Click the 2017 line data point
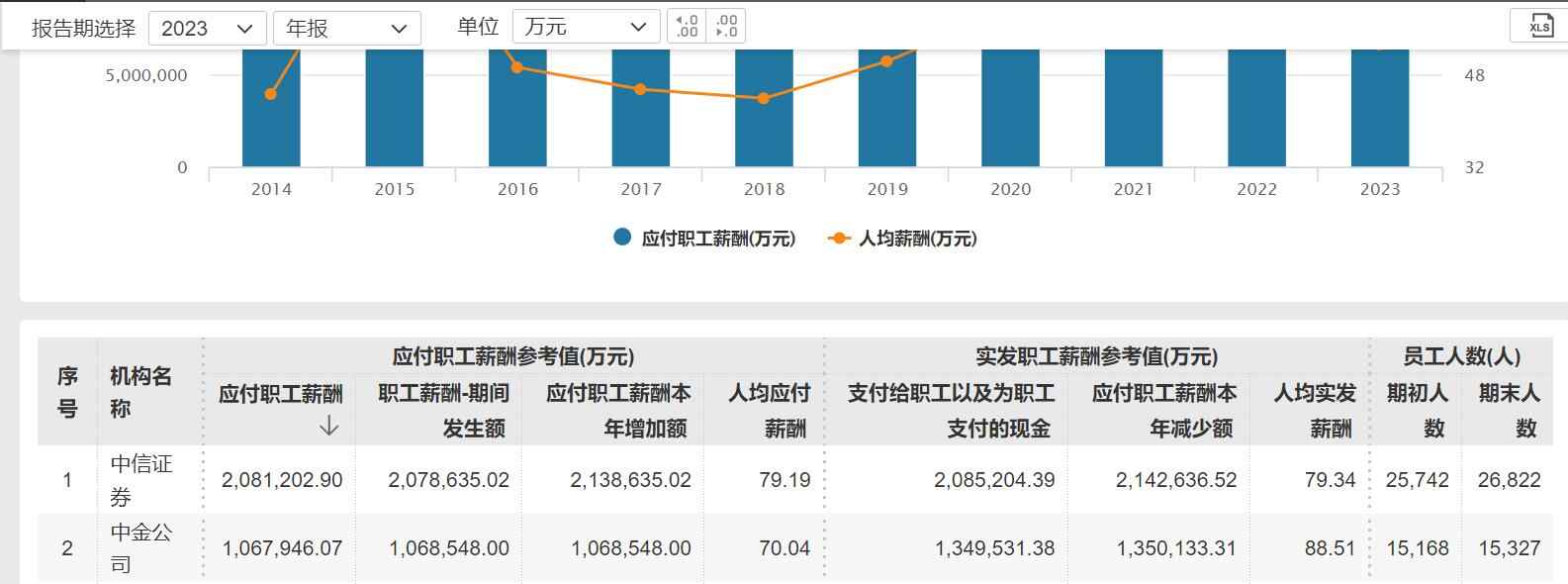 click(640, 89)
